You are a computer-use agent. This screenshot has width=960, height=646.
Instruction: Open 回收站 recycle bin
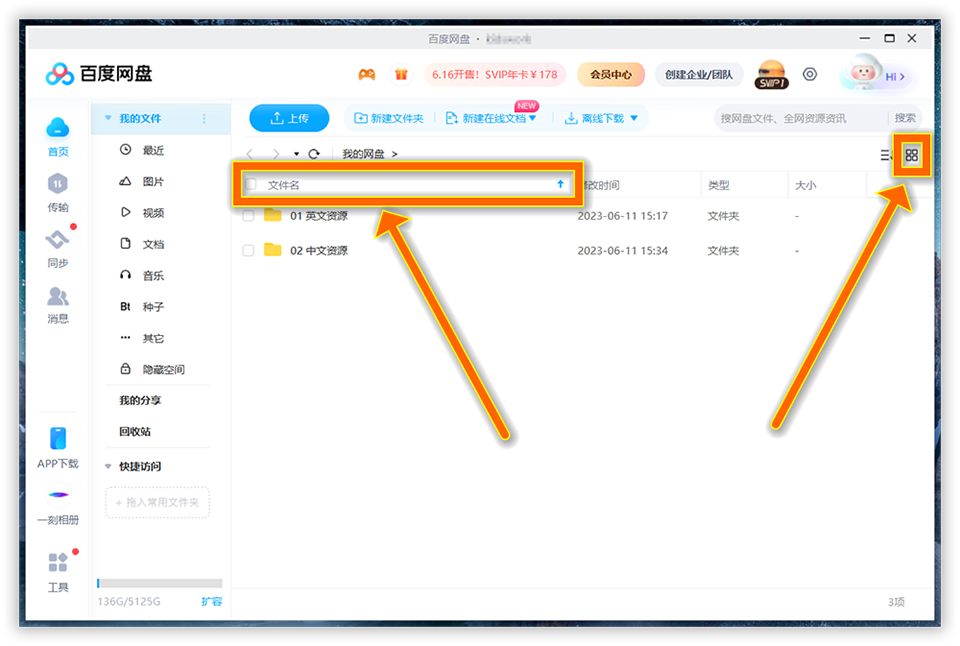pyautogui.click(x=134, y=432)
